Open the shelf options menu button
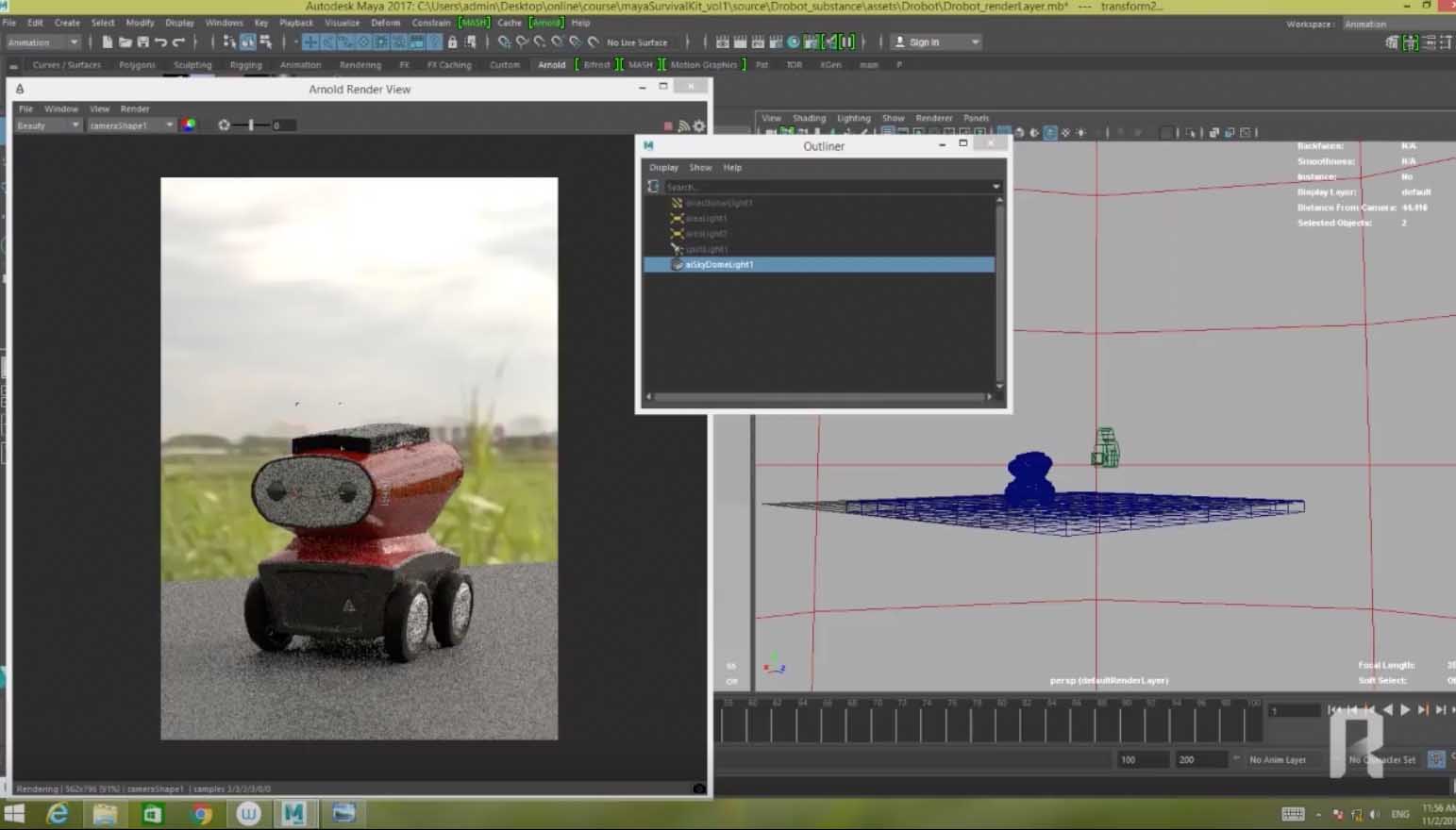 click(x=13, y=65)
